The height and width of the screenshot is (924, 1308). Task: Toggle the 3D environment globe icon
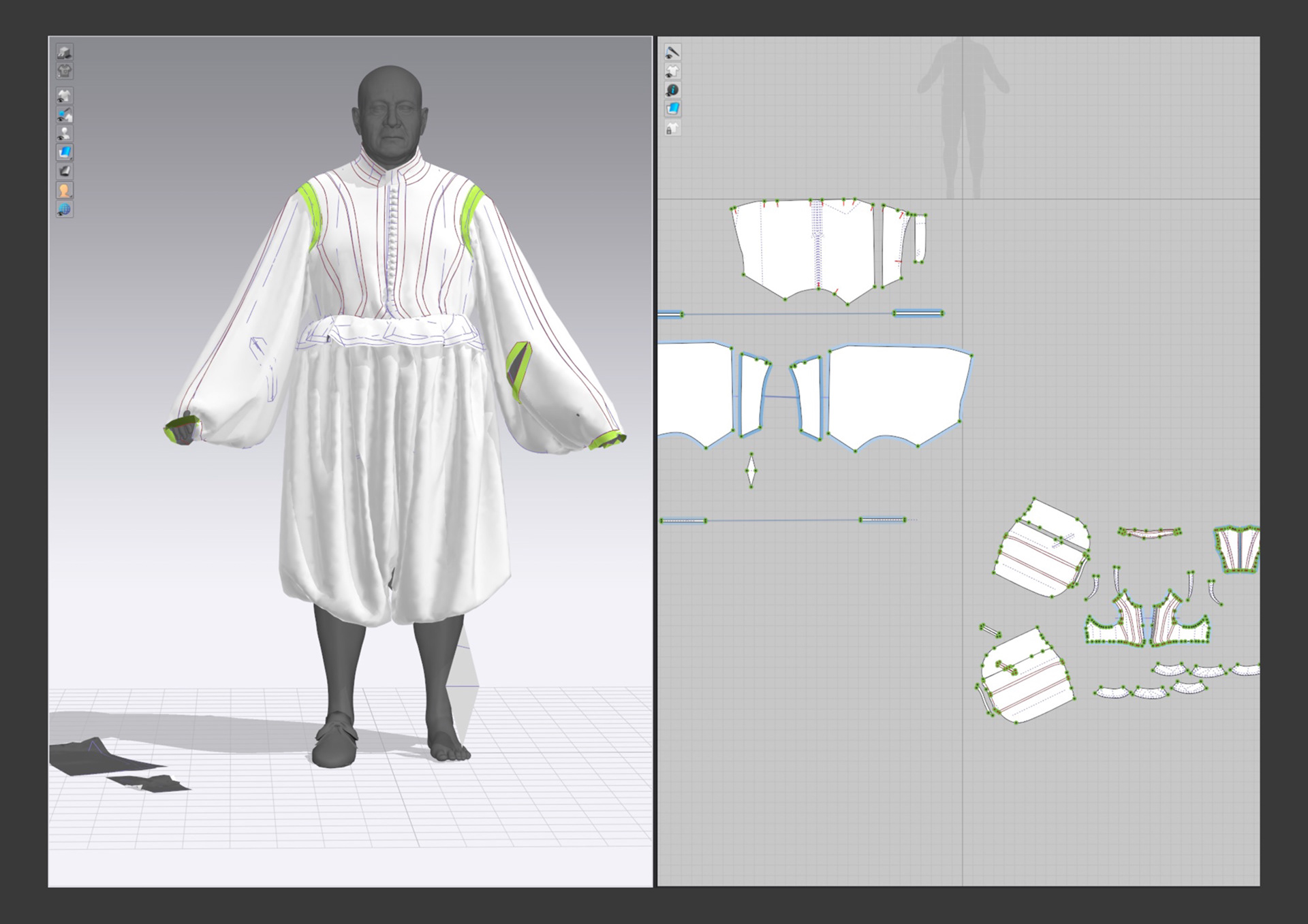(65, 210)
